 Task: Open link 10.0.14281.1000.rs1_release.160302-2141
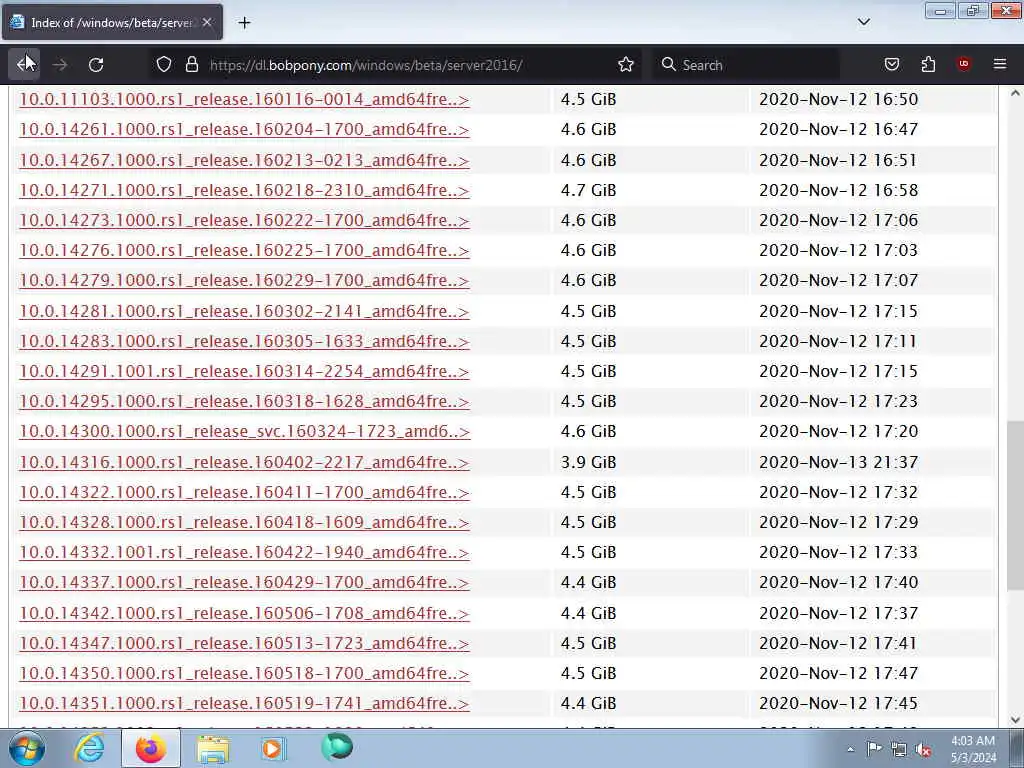[x=244, y=311]
